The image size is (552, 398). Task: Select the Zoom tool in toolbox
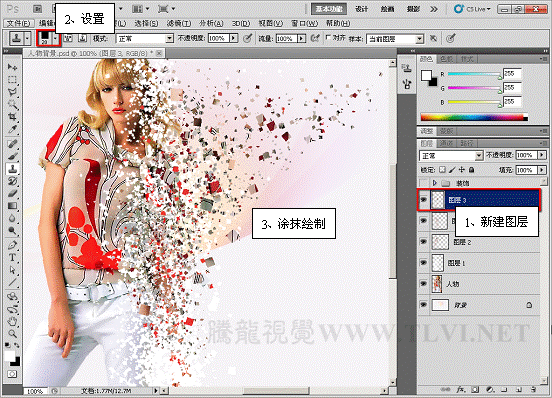(13, 334)
